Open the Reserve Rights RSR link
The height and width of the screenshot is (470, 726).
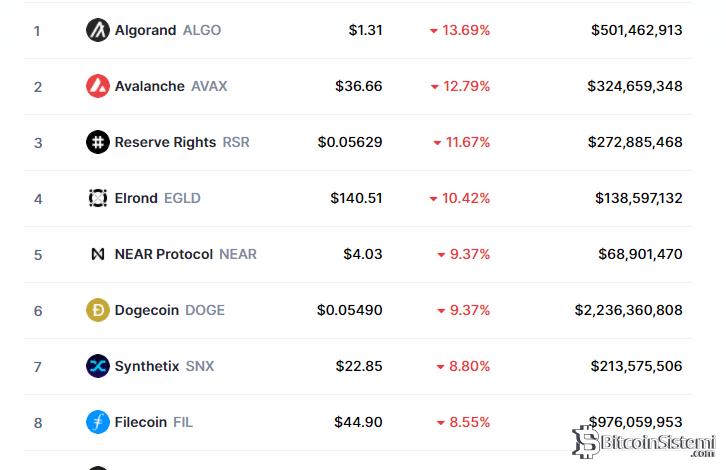[165, 142]
